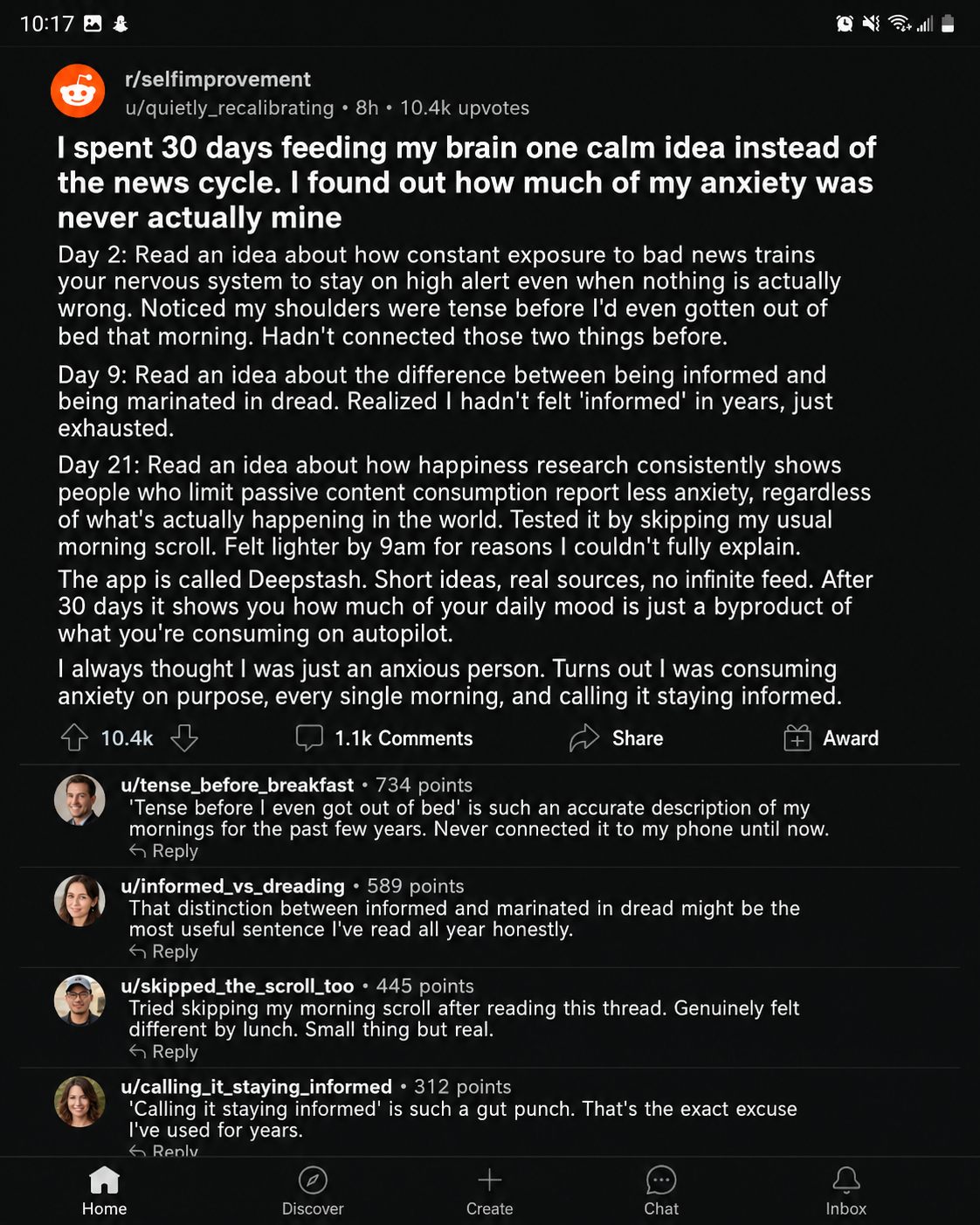Open the 1.1k Comments section
The image size is (980, 1225).
point(384,738)
